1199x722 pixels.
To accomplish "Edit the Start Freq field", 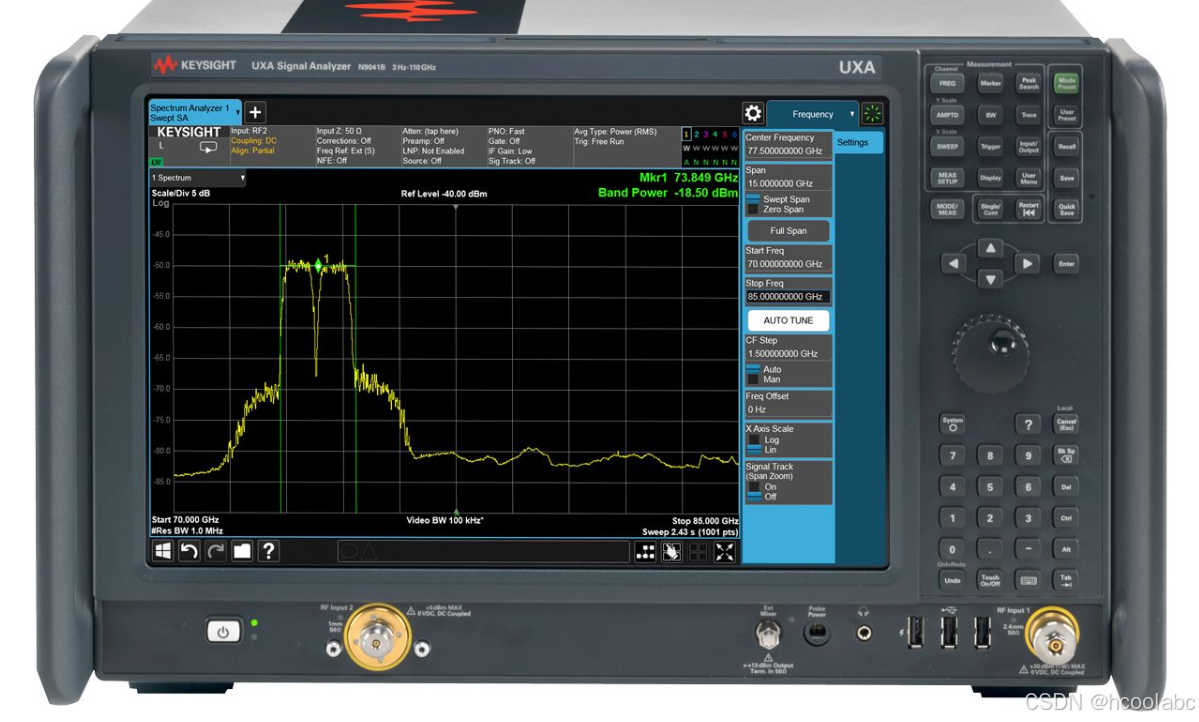I will pyautogui.click(x=788, y=258).
